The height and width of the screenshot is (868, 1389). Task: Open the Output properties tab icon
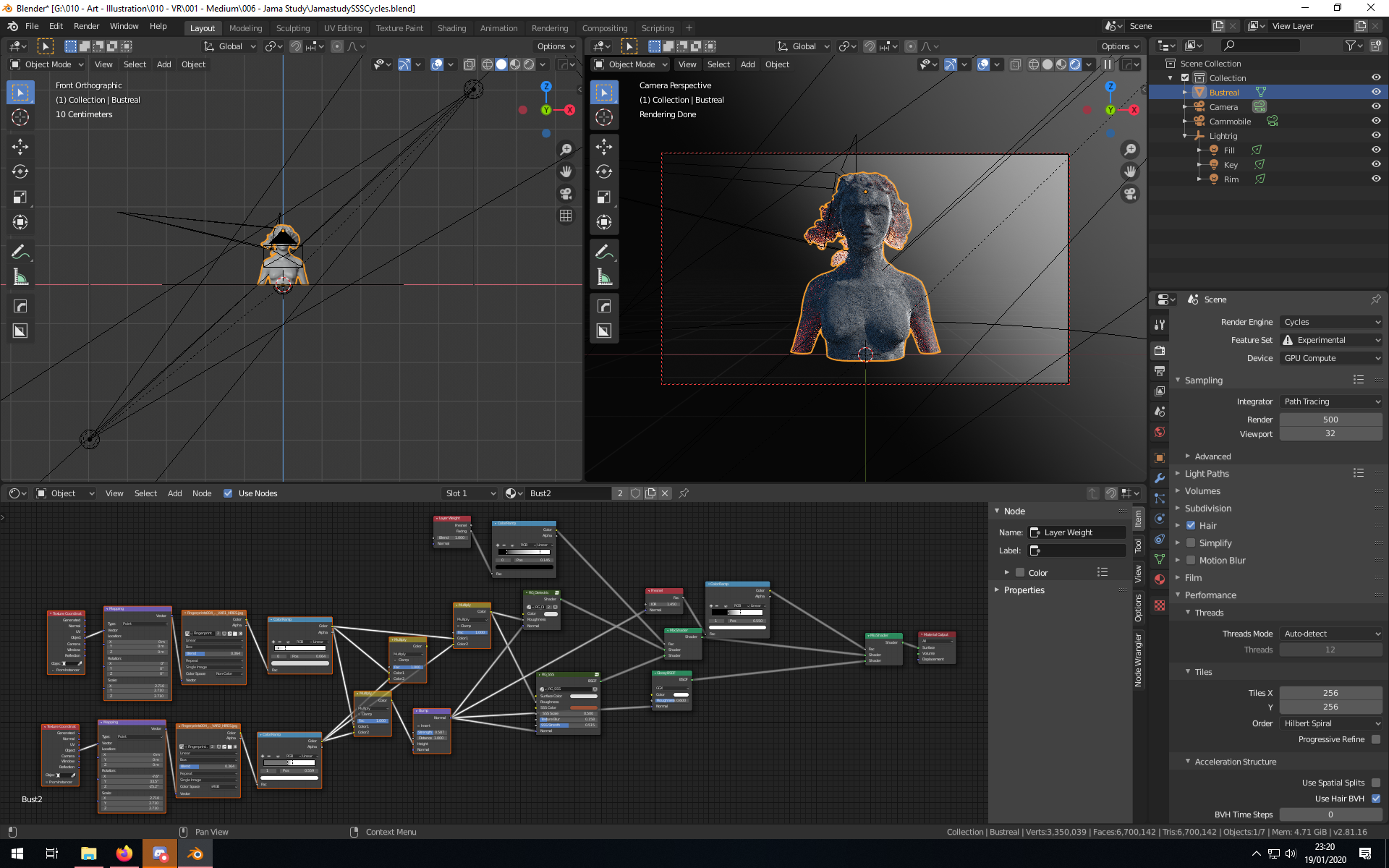tap(1160, 370)
